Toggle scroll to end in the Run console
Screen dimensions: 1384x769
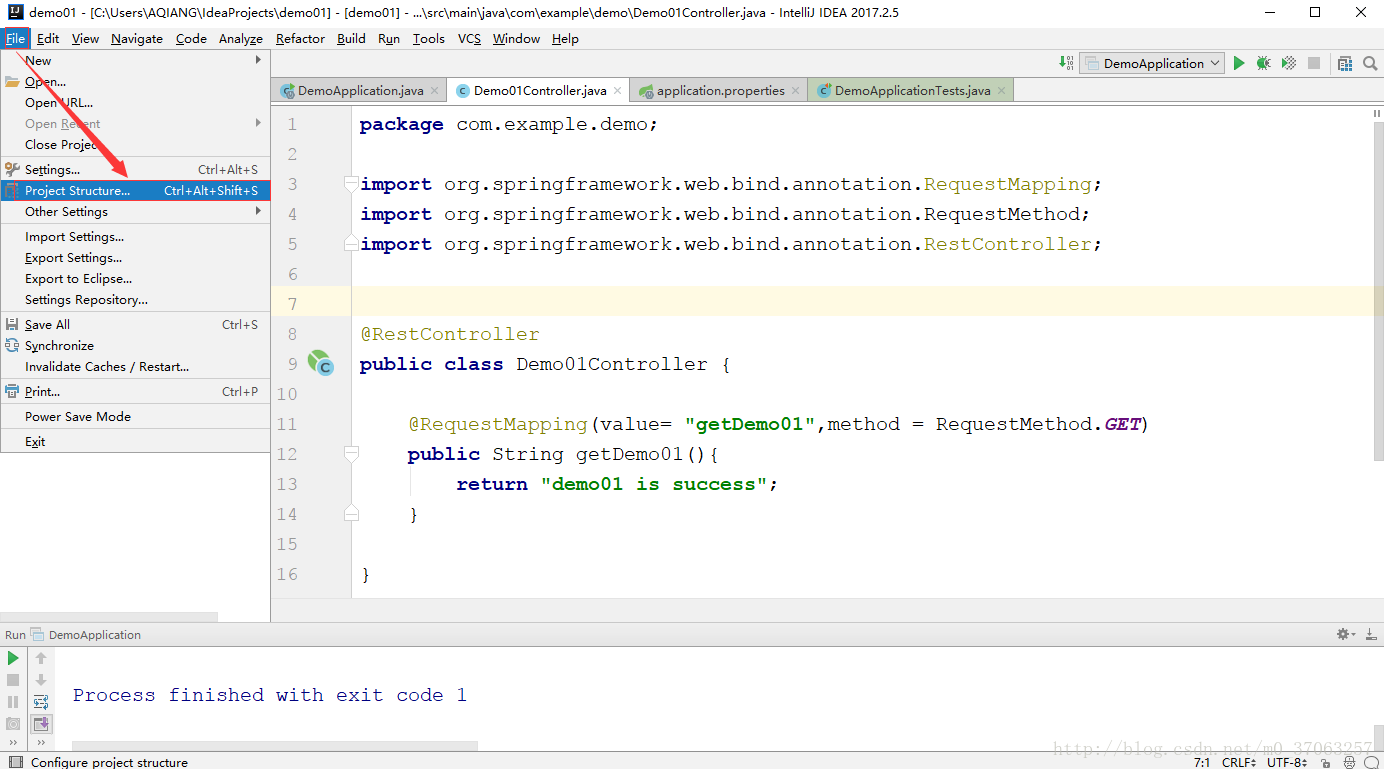point(41,724)
